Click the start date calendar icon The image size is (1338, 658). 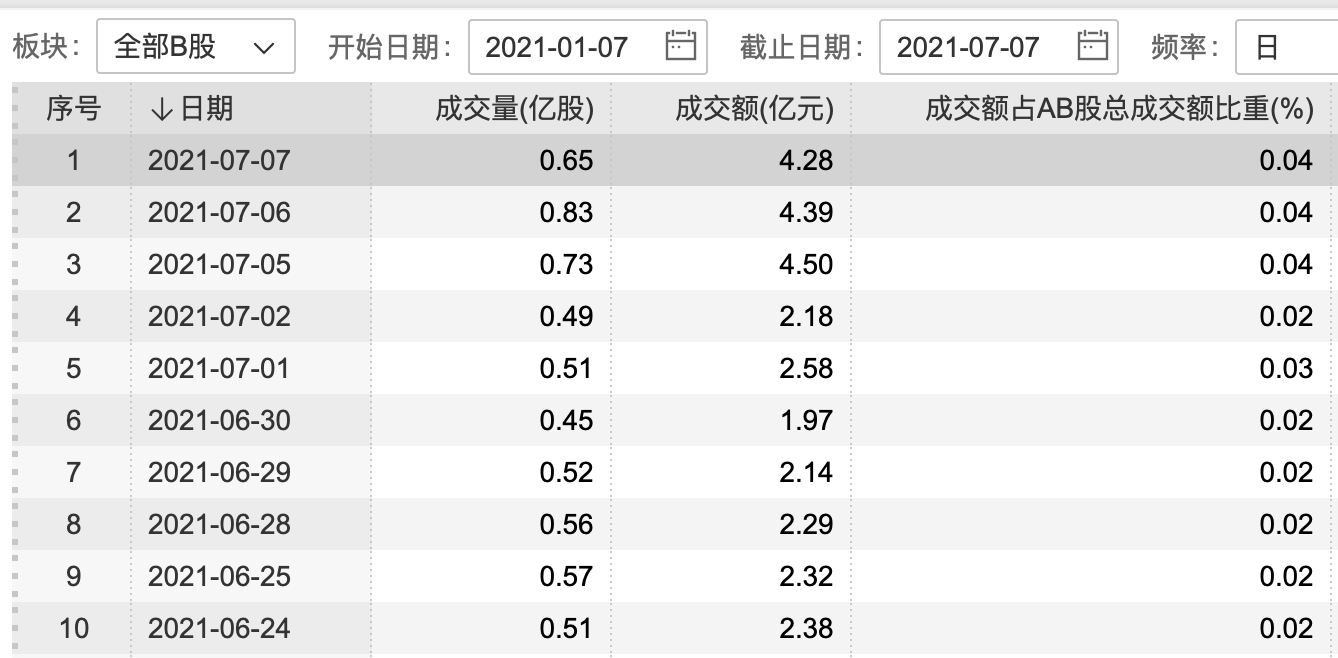coord(680,46)
